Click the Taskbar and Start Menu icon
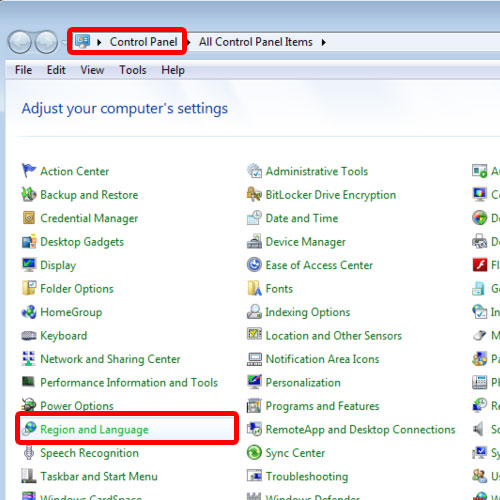This screenshot has width=500, height=500. click(x=29, y=476)
